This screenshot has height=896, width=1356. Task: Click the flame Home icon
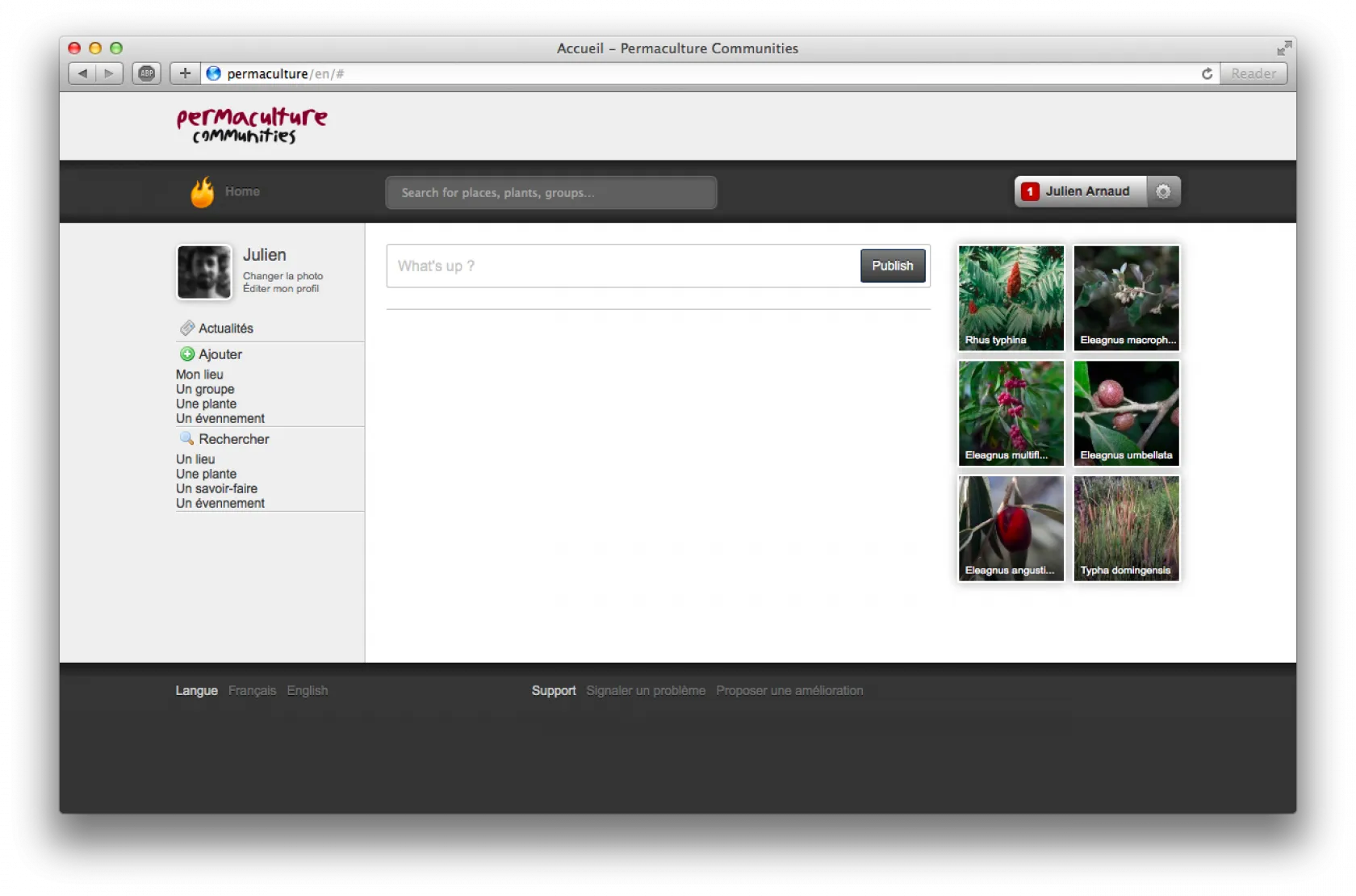tap(202, 192)
